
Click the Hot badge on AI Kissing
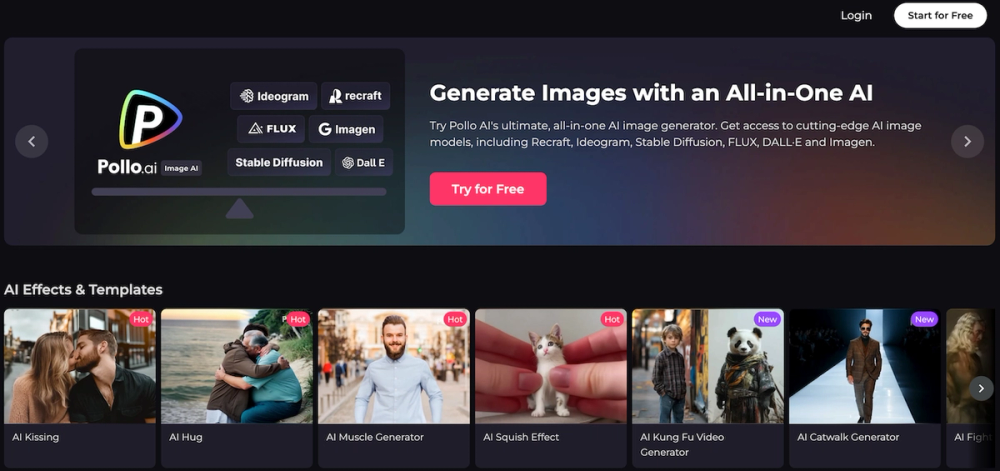pyautogui.click(x=141, y=319)
